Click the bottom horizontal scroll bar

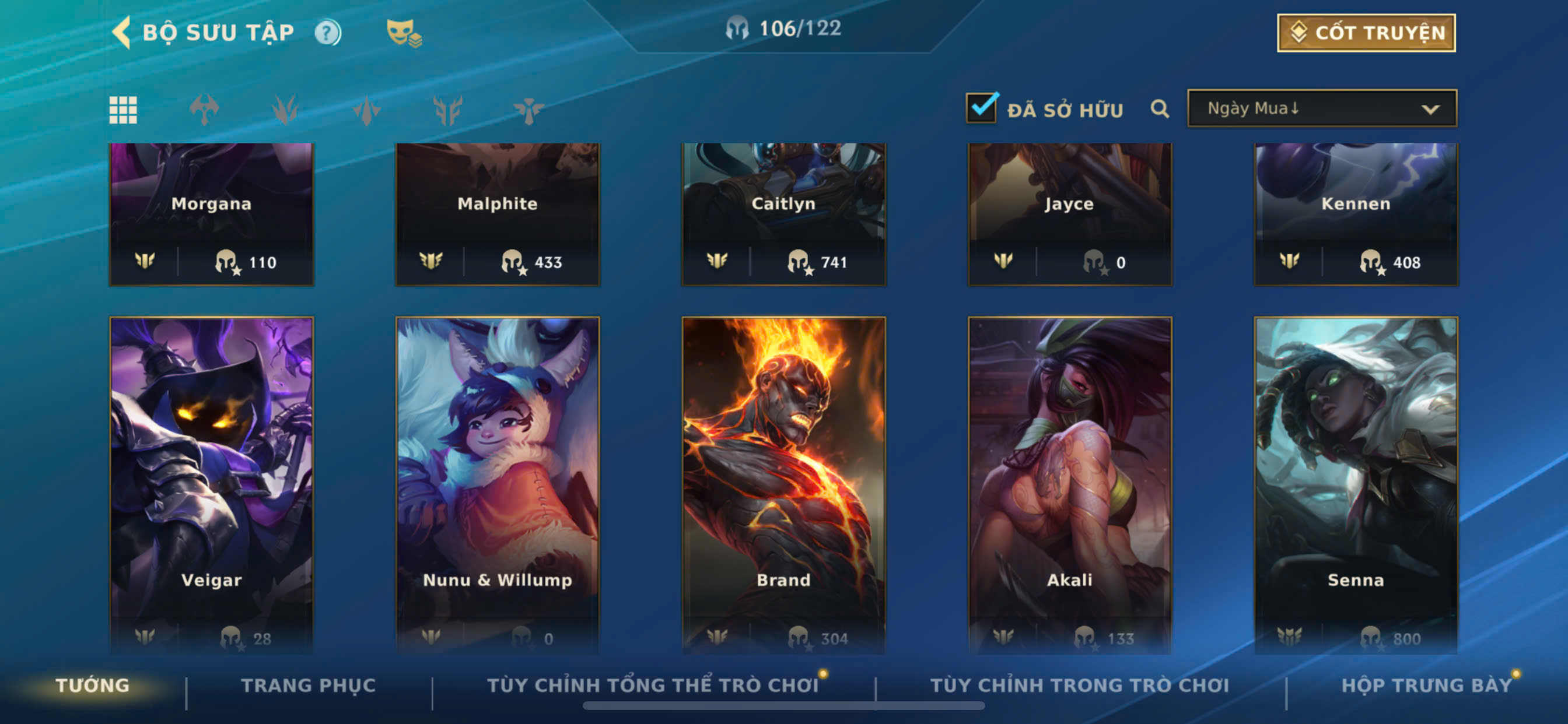(x=783, y=706)
